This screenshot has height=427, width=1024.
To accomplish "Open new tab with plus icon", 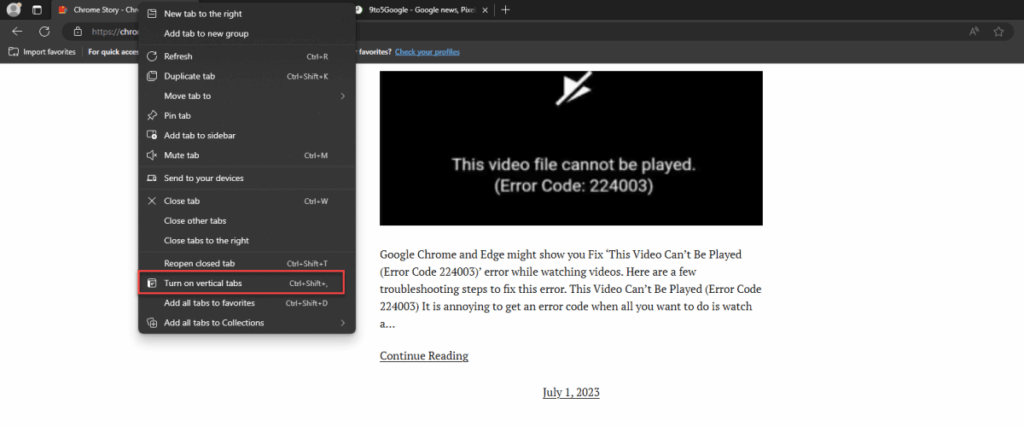I will (x=505, y=10).
